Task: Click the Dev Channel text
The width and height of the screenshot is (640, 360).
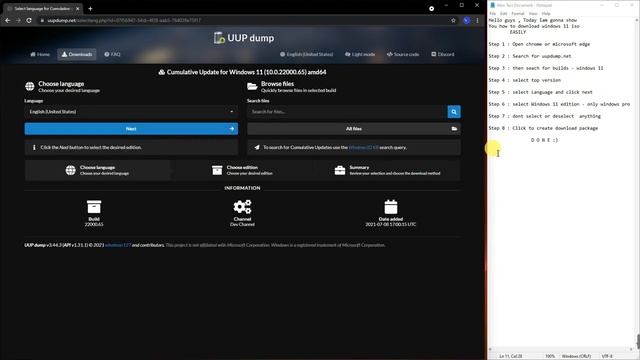Action: coord(242,224)
